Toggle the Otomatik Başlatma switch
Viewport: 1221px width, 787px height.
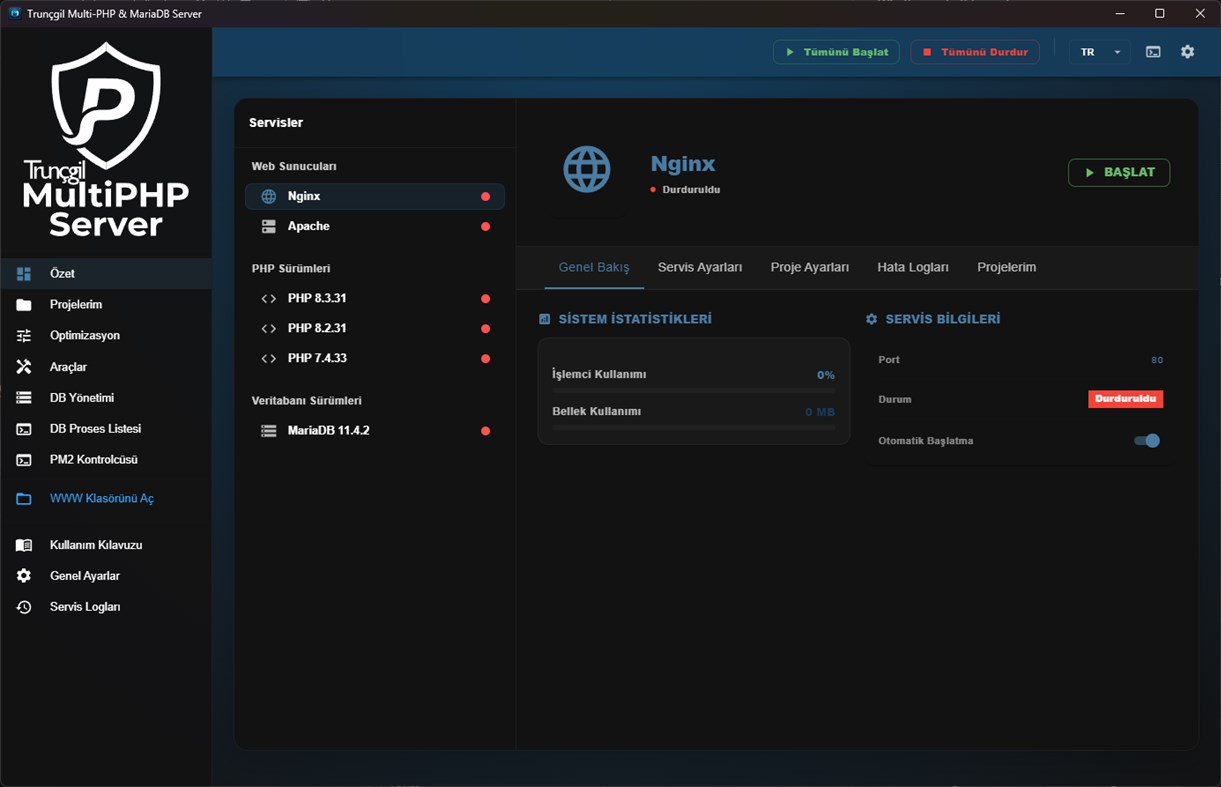click(1147, 441)
